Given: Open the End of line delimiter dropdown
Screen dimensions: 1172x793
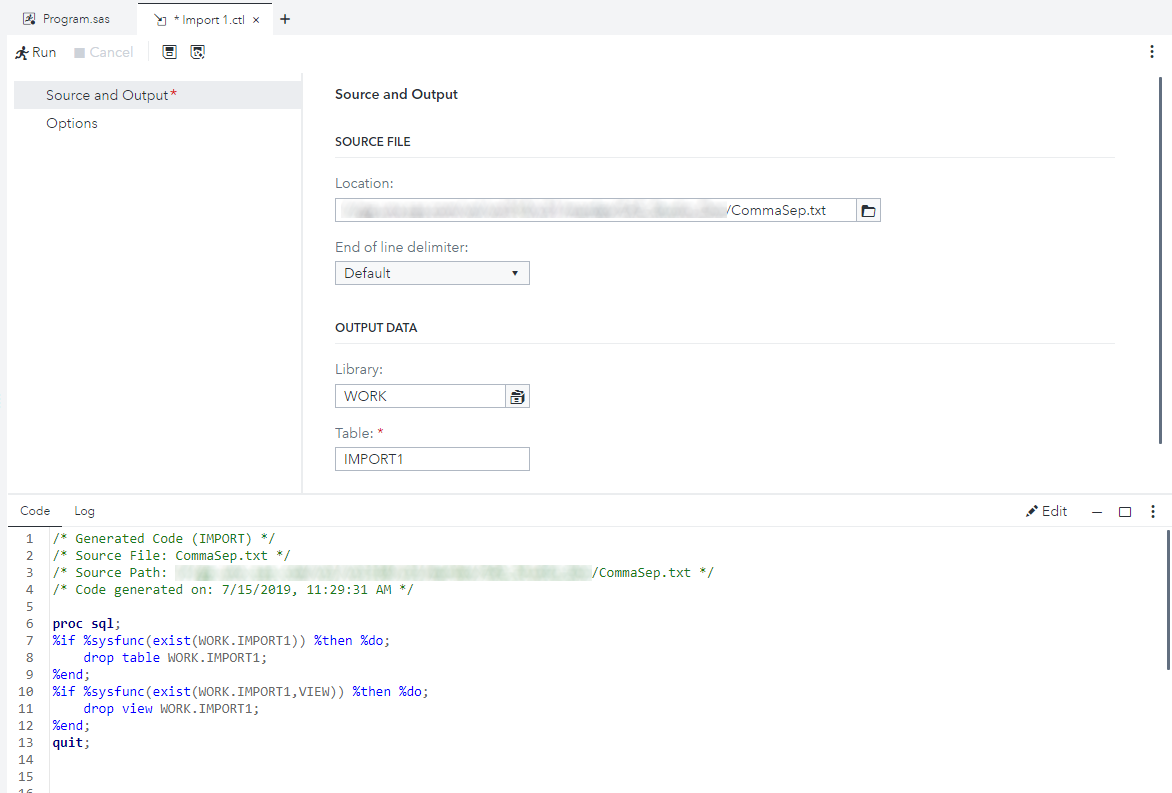Looking at the screenshot, I should click(431, 273).
